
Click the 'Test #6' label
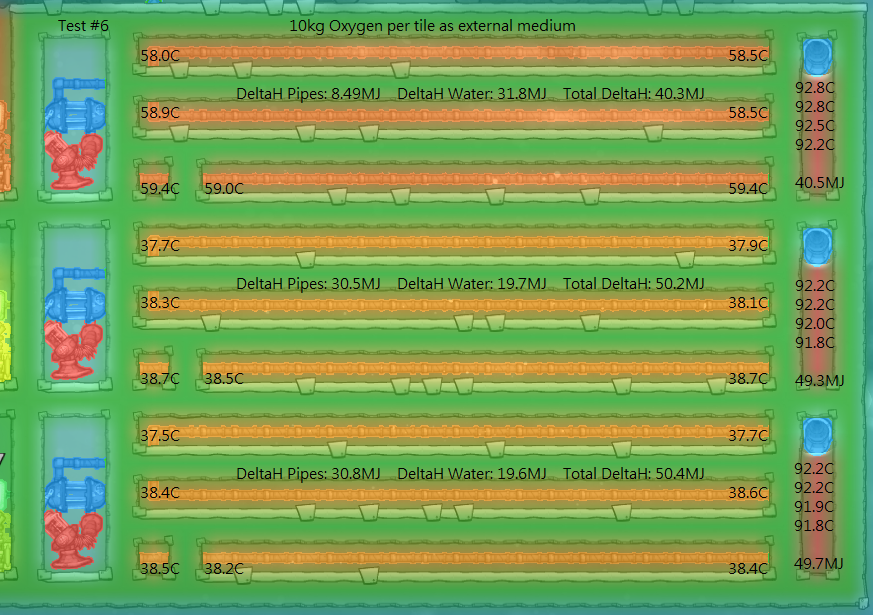click(x=84, y=26)
